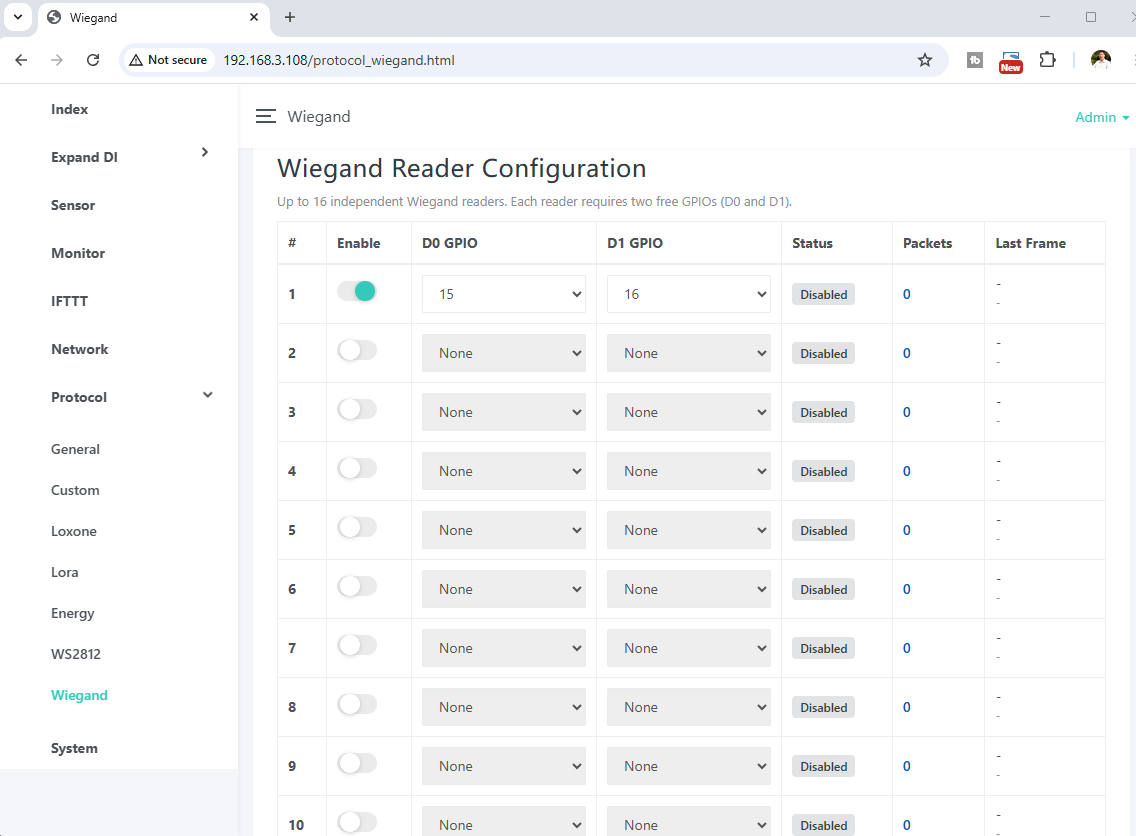1136x836 pixels.
Task: Bookmark this page with star icon
Action: [x=924, y=60]
